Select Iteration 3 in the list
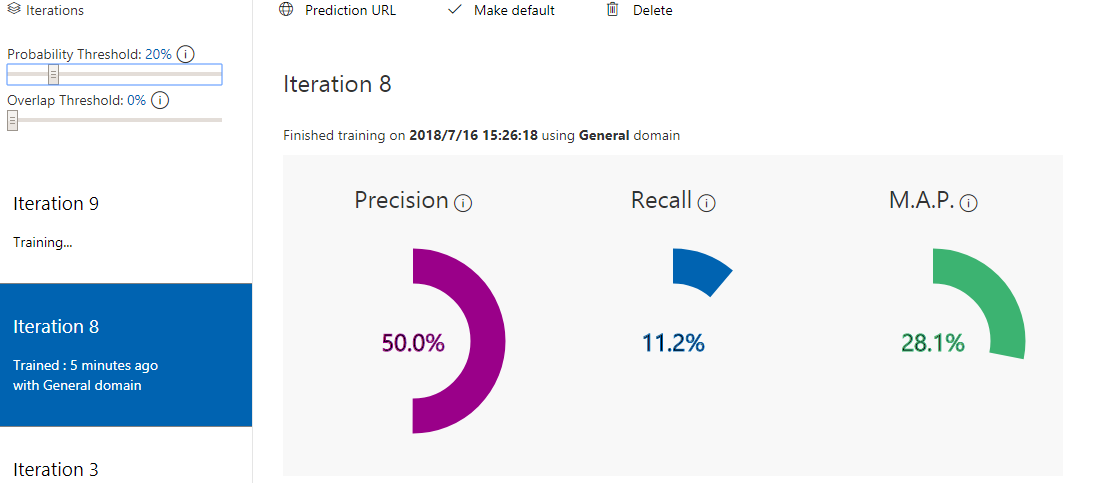Viewport: 1096px width, 483px height. click(x=56, y=469)
